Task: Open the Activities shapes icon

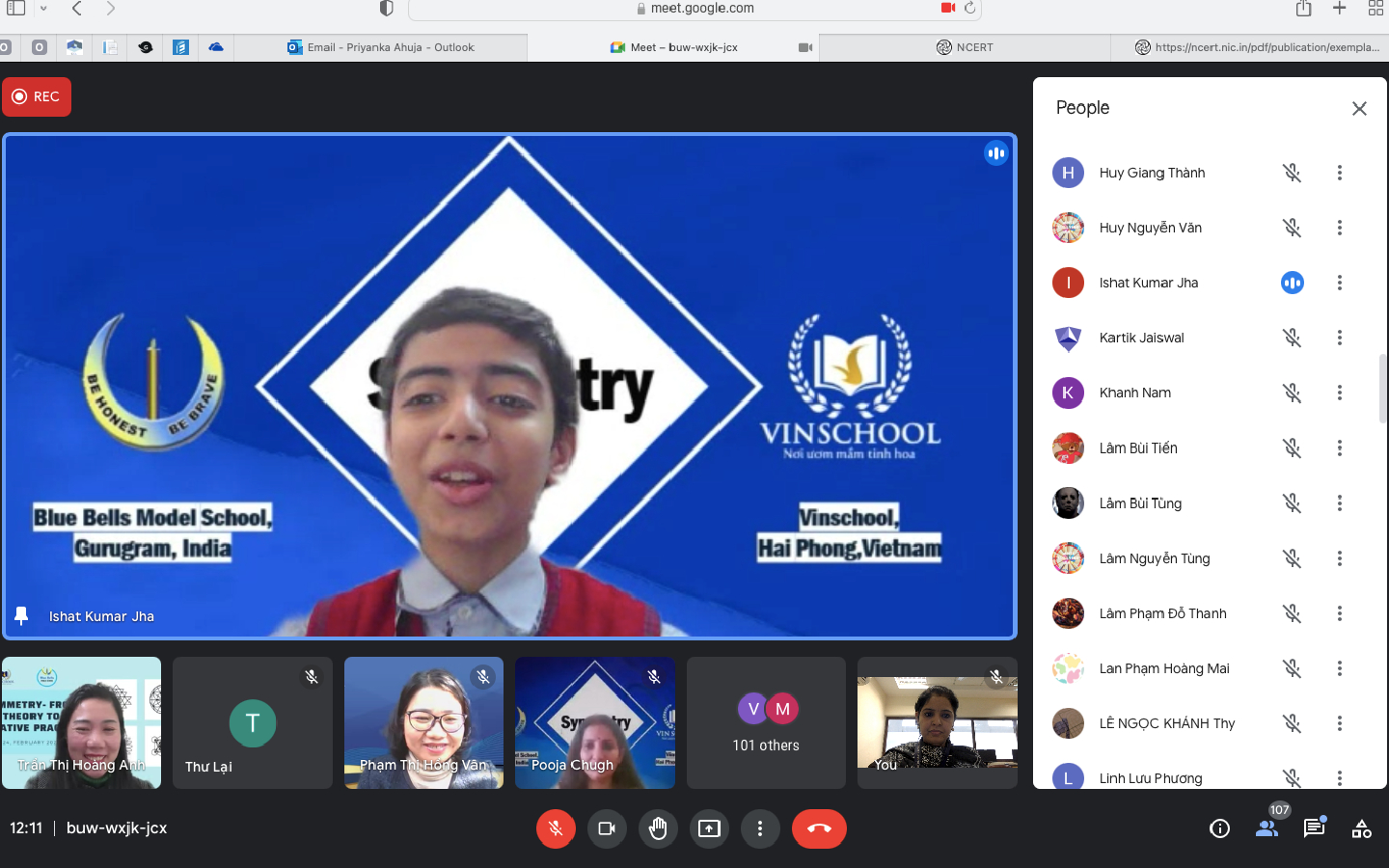Action: coord(1362,828)
